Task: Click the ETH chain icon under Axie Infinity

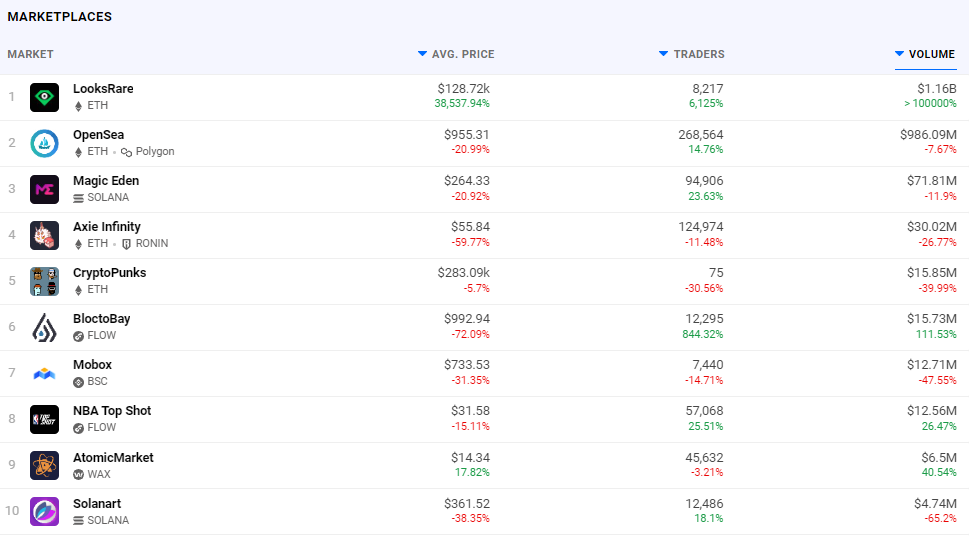Action: tap(78, 244)
